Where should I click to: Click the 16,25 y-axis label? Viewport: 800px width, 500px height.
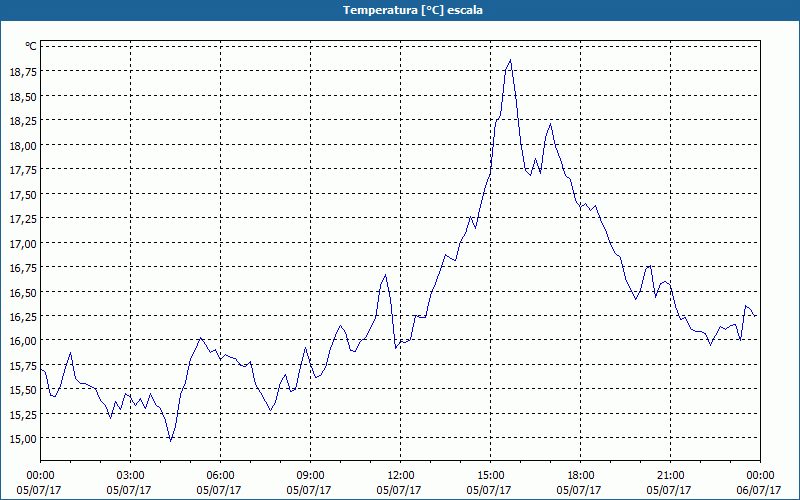point(23,316)
